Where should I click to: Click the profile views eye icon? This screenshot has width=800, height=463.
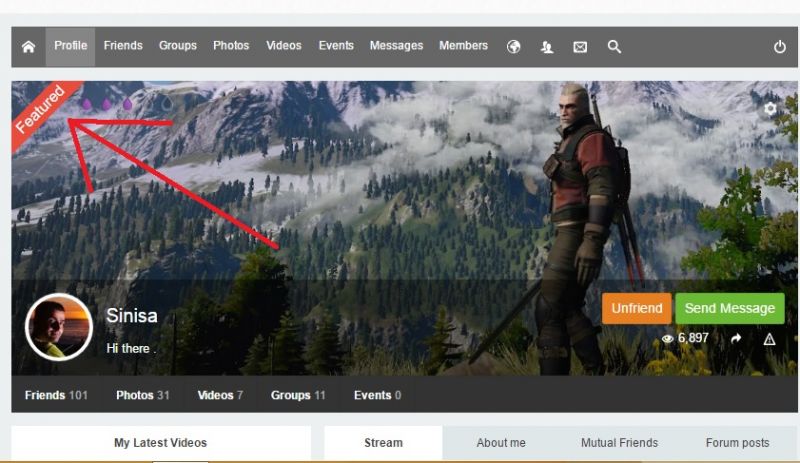(x=667, y=338)
